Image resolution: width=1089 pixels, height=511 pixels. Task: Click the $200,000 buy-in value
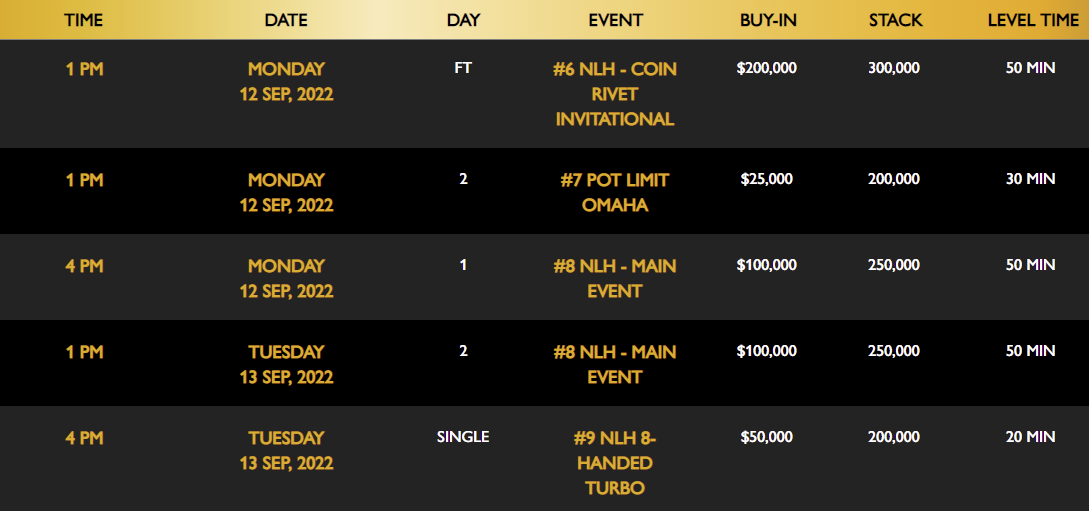tap(767, 68)
